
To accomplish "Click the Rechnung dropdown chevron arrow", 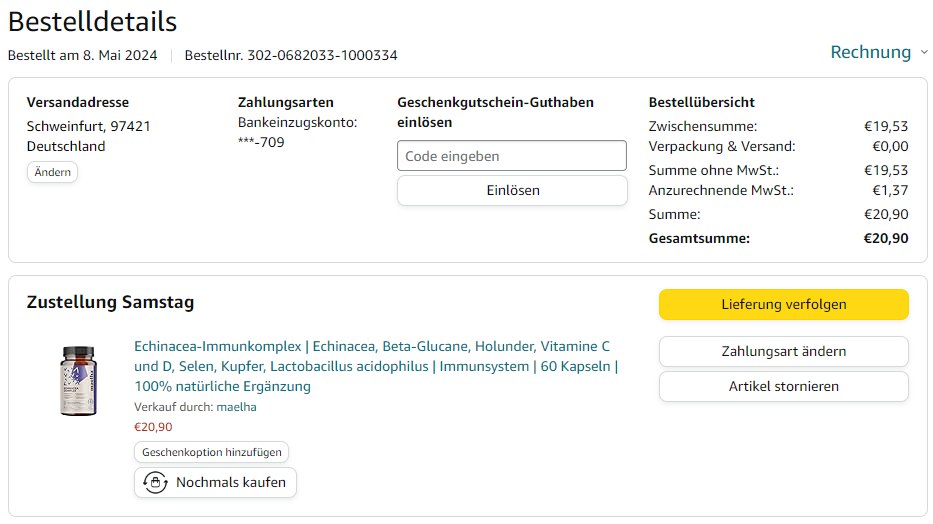I will pos(923,52).
